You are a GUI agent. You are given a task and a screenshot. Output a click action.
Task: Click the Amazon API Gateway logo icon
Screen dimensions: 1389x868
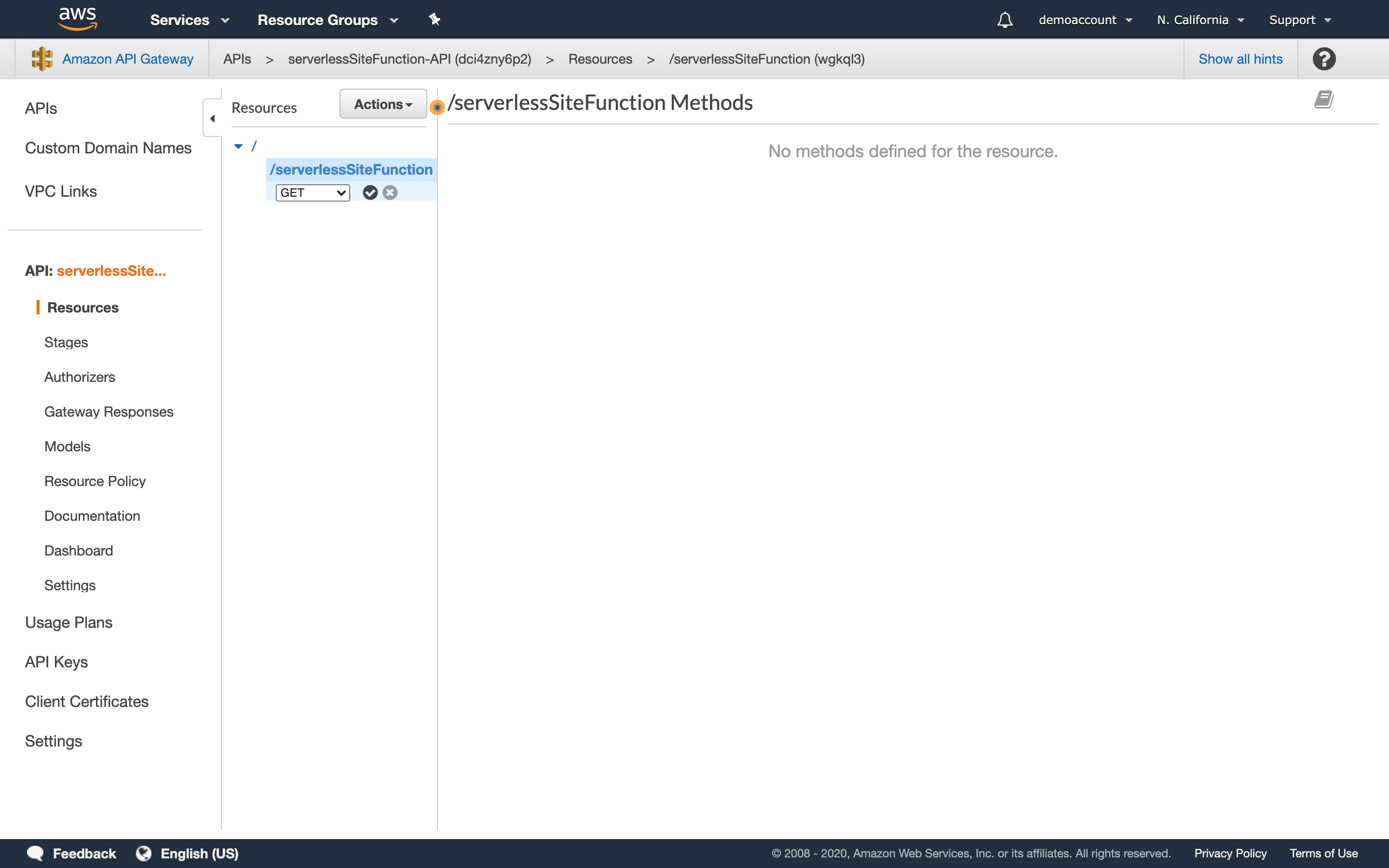(42, 58)
